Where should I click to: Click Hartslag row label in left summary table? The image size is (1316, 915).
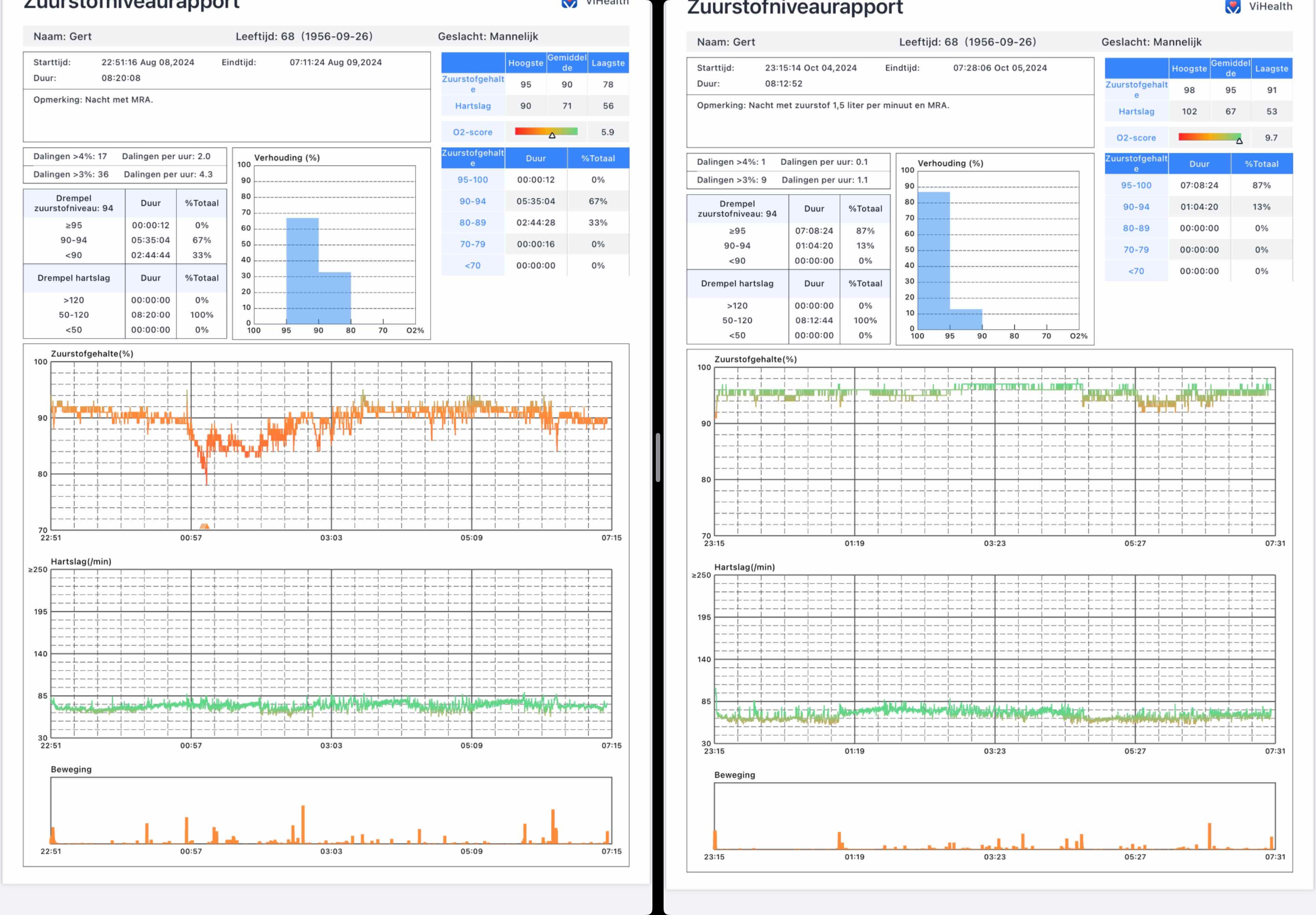tap(473, 106)
